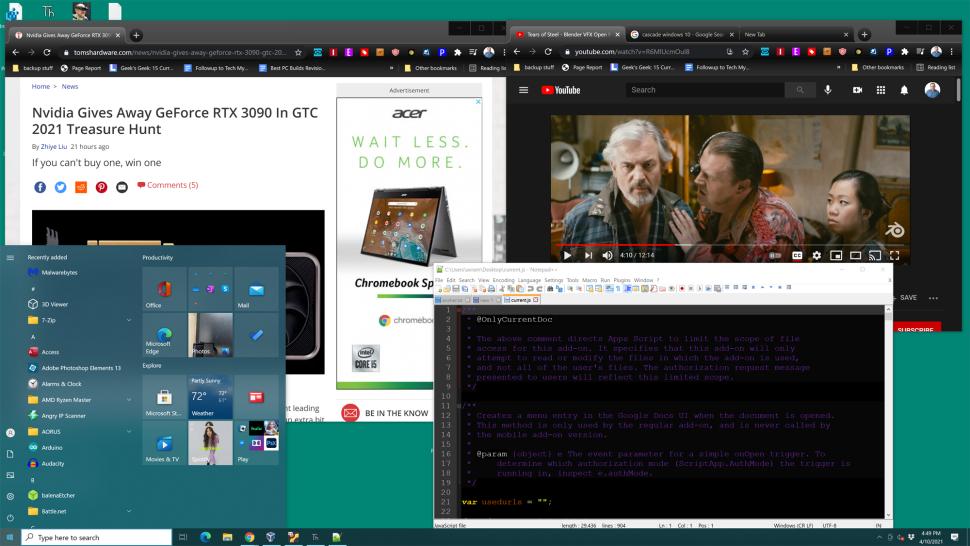
Task: Seek along the YouTube progress bar
Action: point(730,245)
